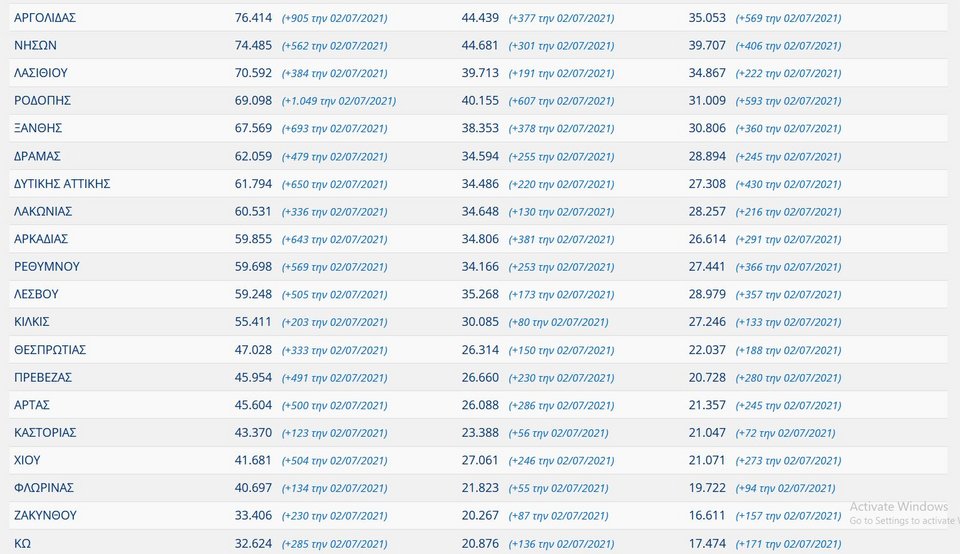Select the ΔΥΤΙΚΗΣ ΑΤΤΙΚΗΣ region name
This screenshot has height=554, width=960.
62,184
